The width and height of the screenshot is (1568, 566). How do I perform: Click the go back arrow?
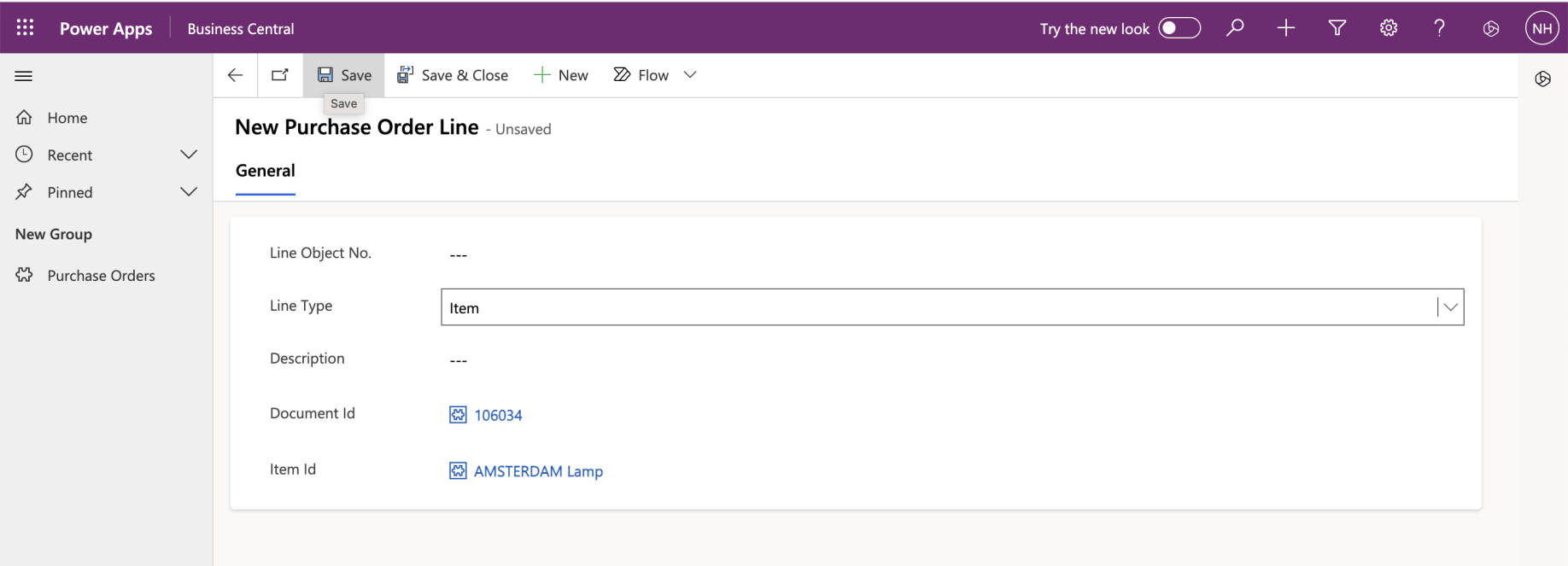pyautogui.click(x=235, y=75)
